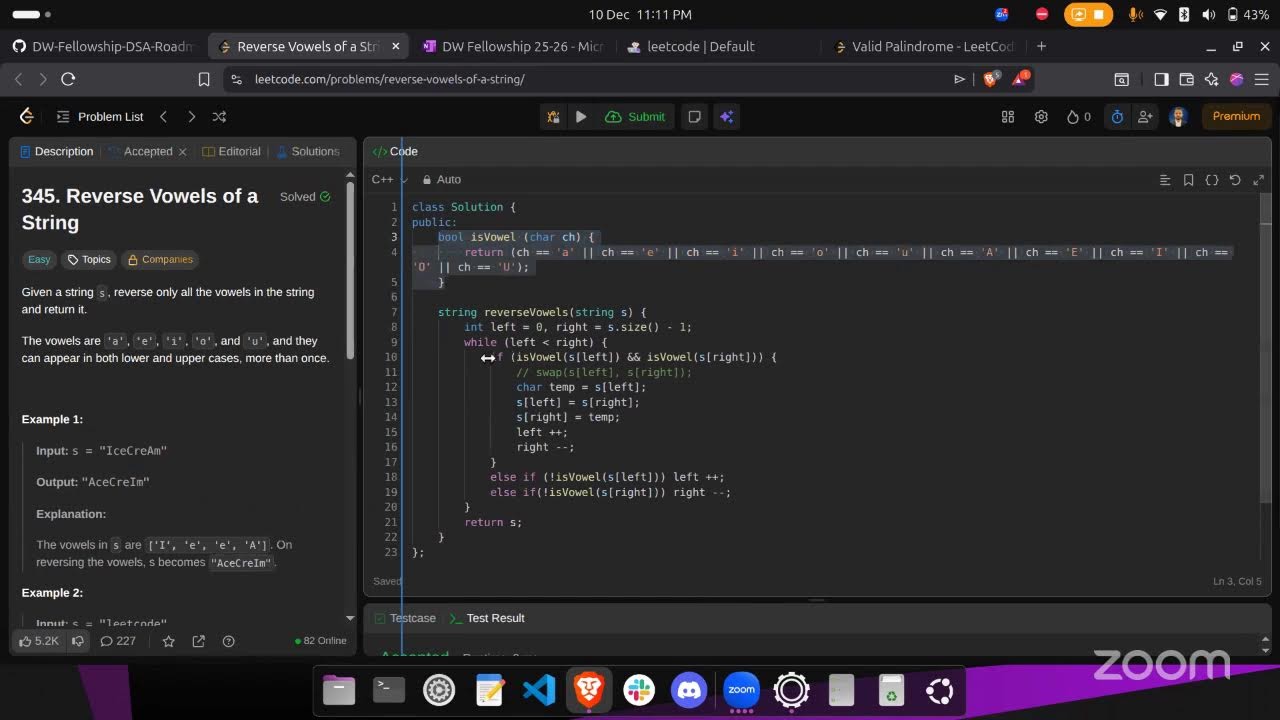
Task: Go to the previous problem arrow
Action: (164, 116)
